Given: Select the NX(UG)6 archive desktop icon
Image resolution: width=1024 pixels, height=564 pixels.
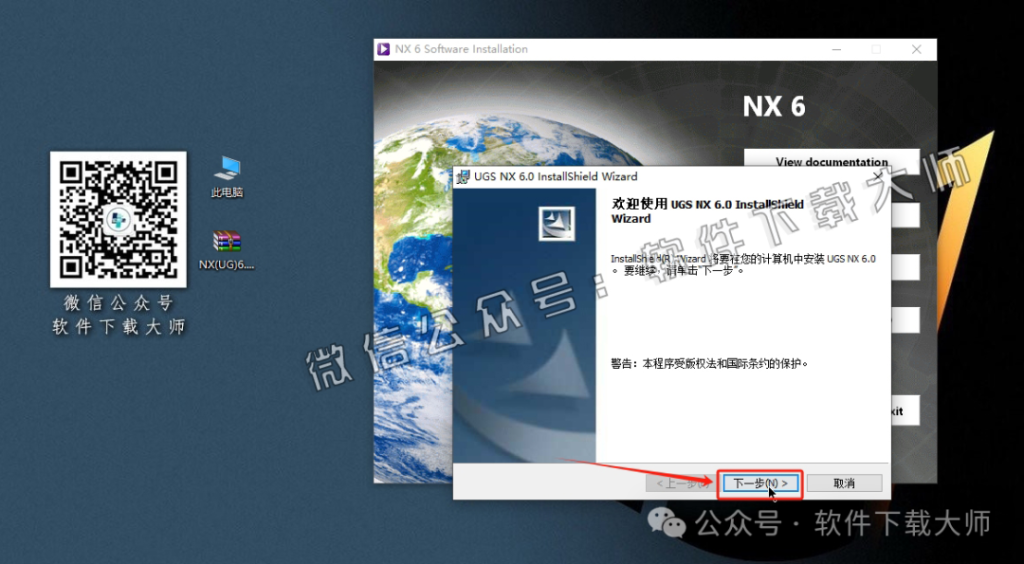Looking at the screenshot, I should click(x=227, y=250).
